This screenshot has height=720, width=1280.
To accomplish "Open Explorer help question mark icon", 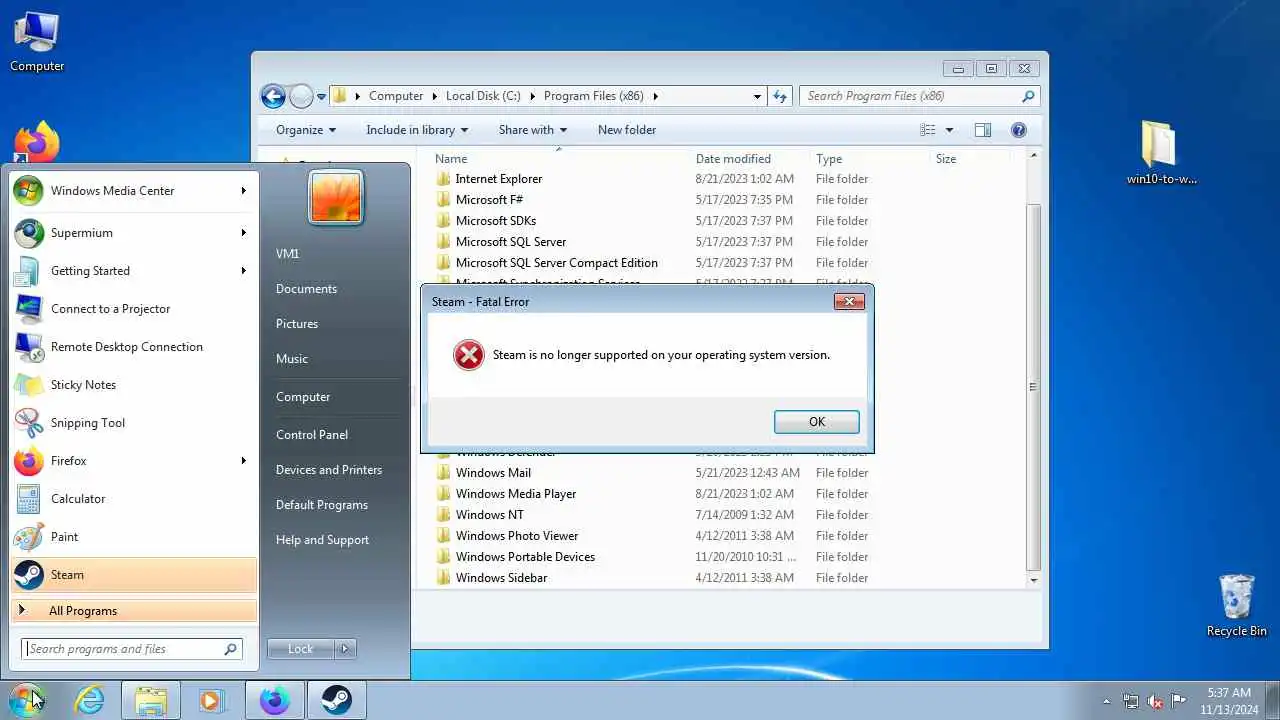I will pos(1019,130).
